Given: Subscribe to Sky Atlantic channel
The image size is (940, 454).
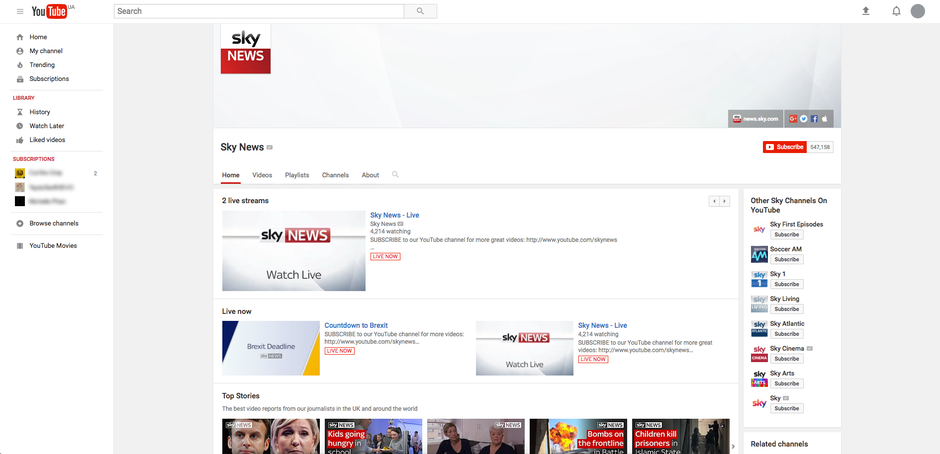Looking at the screenshot, I should click(787, 334).
